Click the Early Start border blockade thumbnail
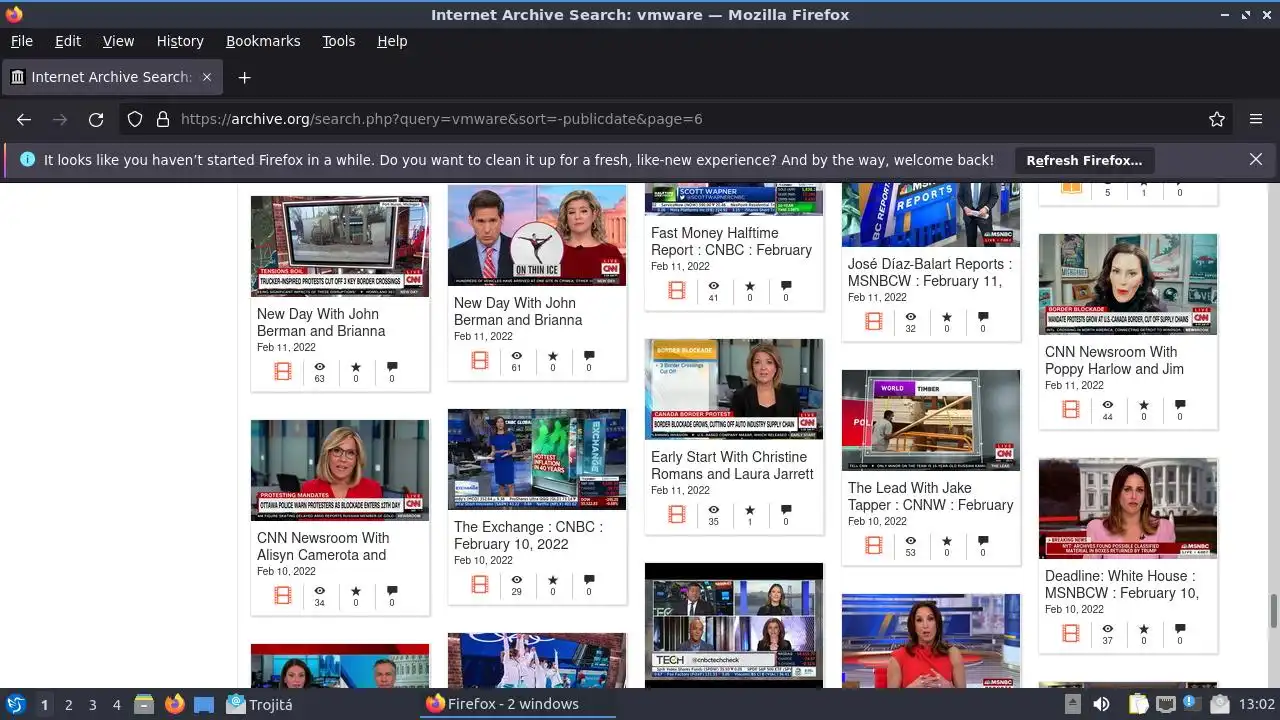Viewport: 1280px width, 720px height. tap(734, 390)
